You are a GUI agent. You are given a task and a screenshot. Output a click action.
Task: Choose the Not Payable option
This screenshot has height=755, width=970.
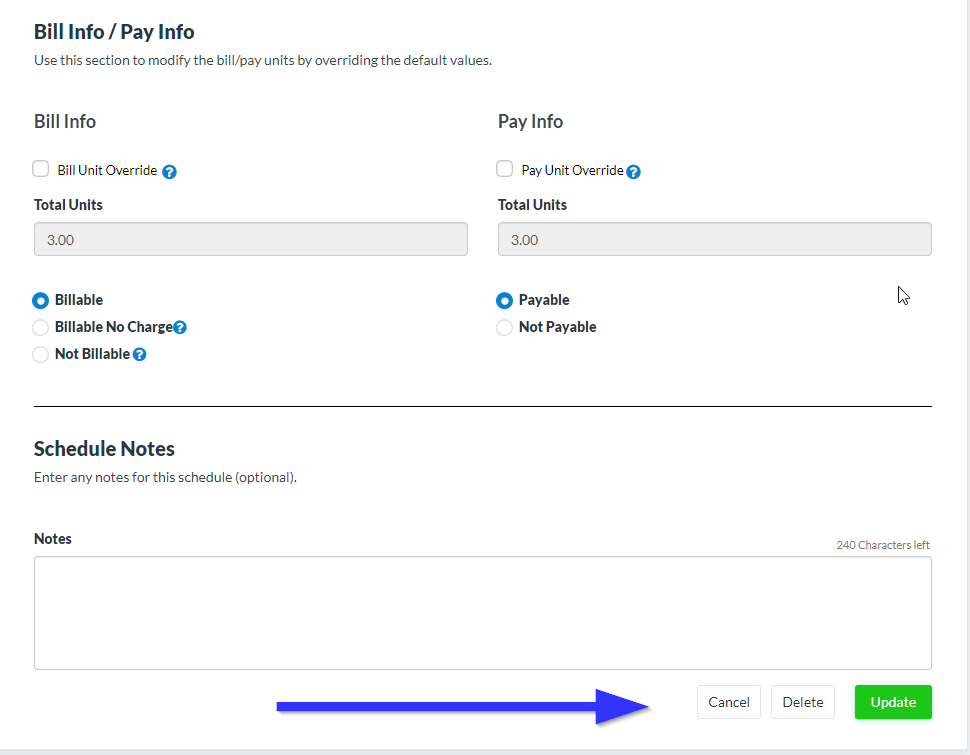tap(505, 327)
